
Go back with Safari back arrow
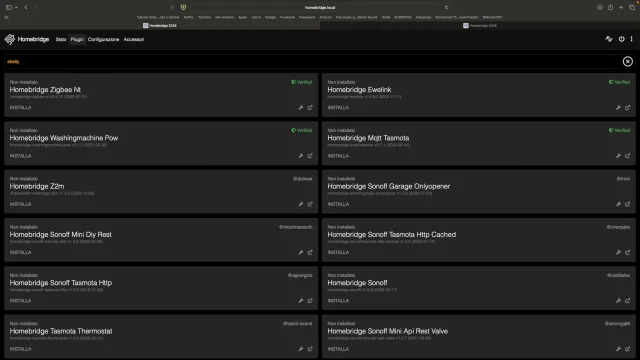pos(26,7)
